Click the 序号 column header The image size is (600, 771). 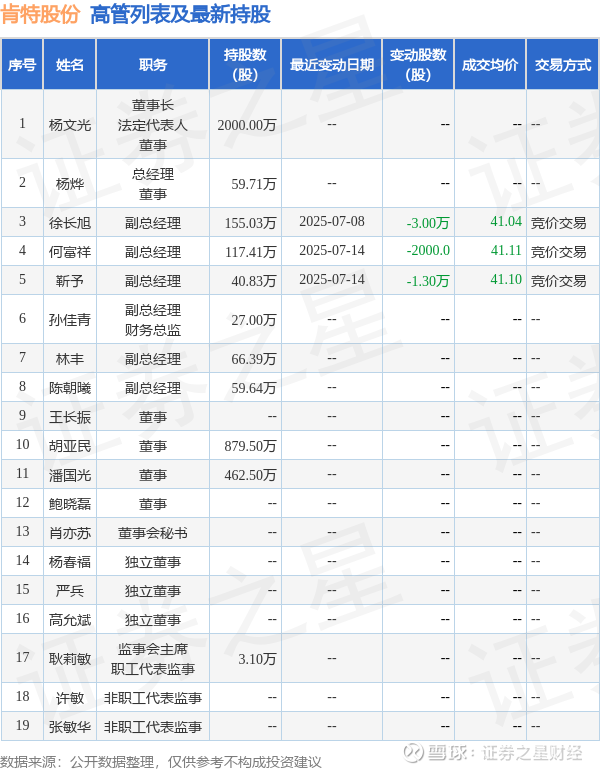pos(22,64)
